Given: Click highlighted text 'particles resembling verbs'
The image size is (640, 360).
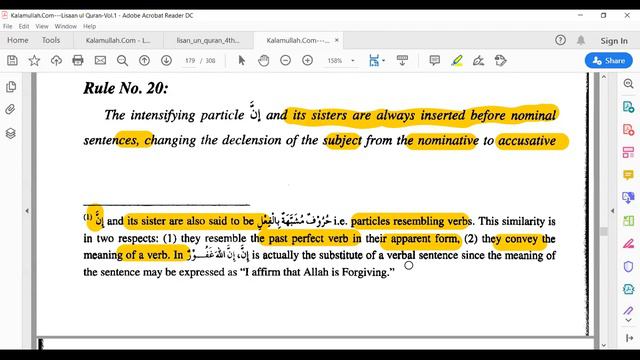Looking at the screenshot, I should pos(411,221).
